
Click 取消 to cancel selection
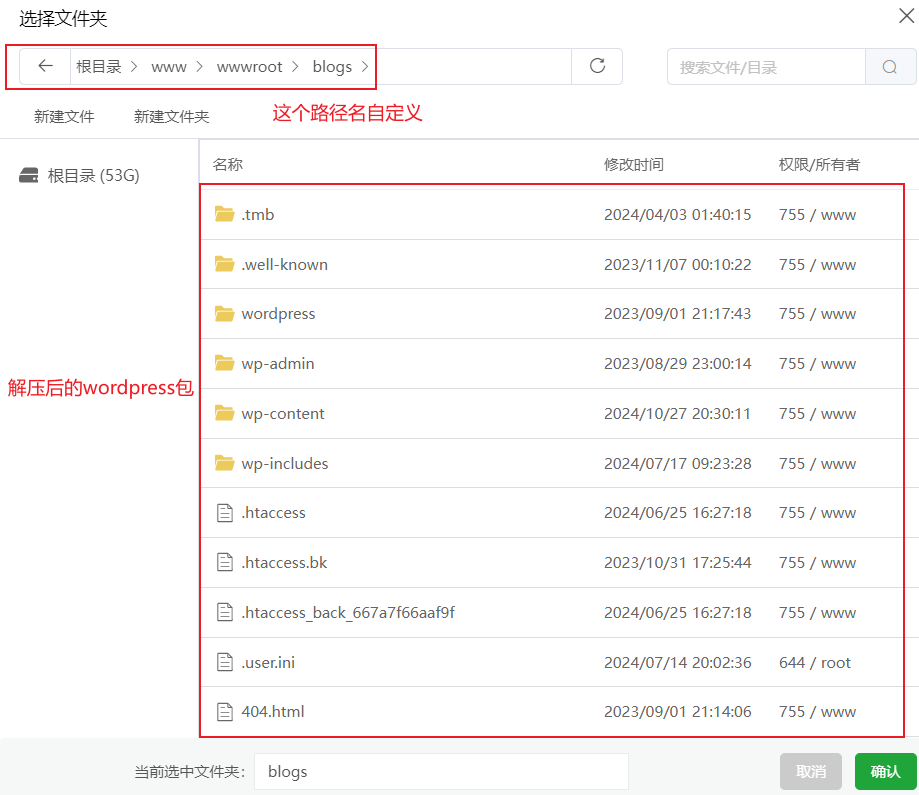(811, 772)
